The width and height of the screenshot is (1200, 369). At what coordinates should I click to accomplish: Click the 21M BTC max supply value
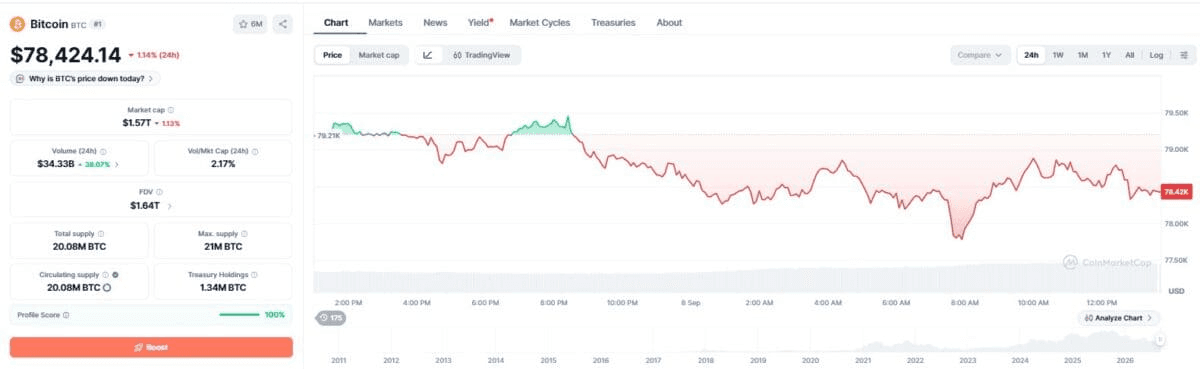click(222, 246)
